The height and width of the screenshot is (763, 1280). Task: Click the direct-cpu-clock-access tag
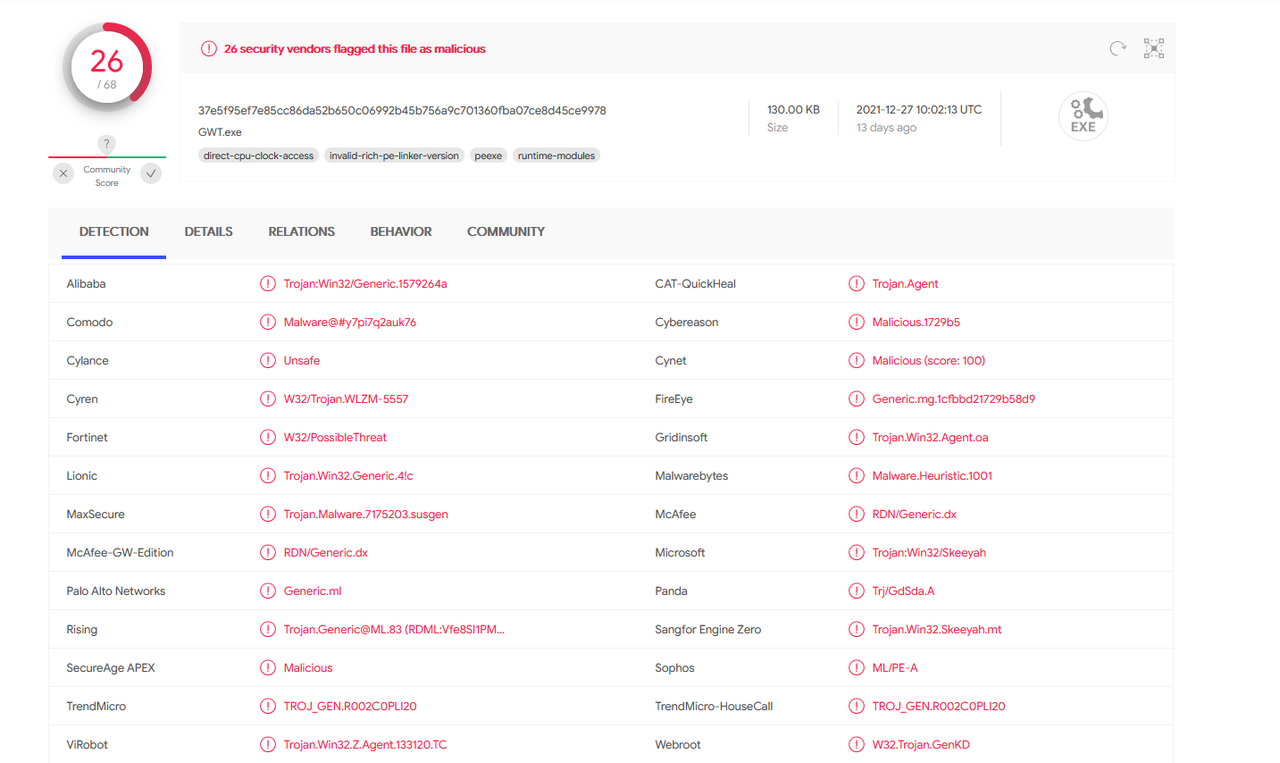pyautogui.click(x=259, y=156)
